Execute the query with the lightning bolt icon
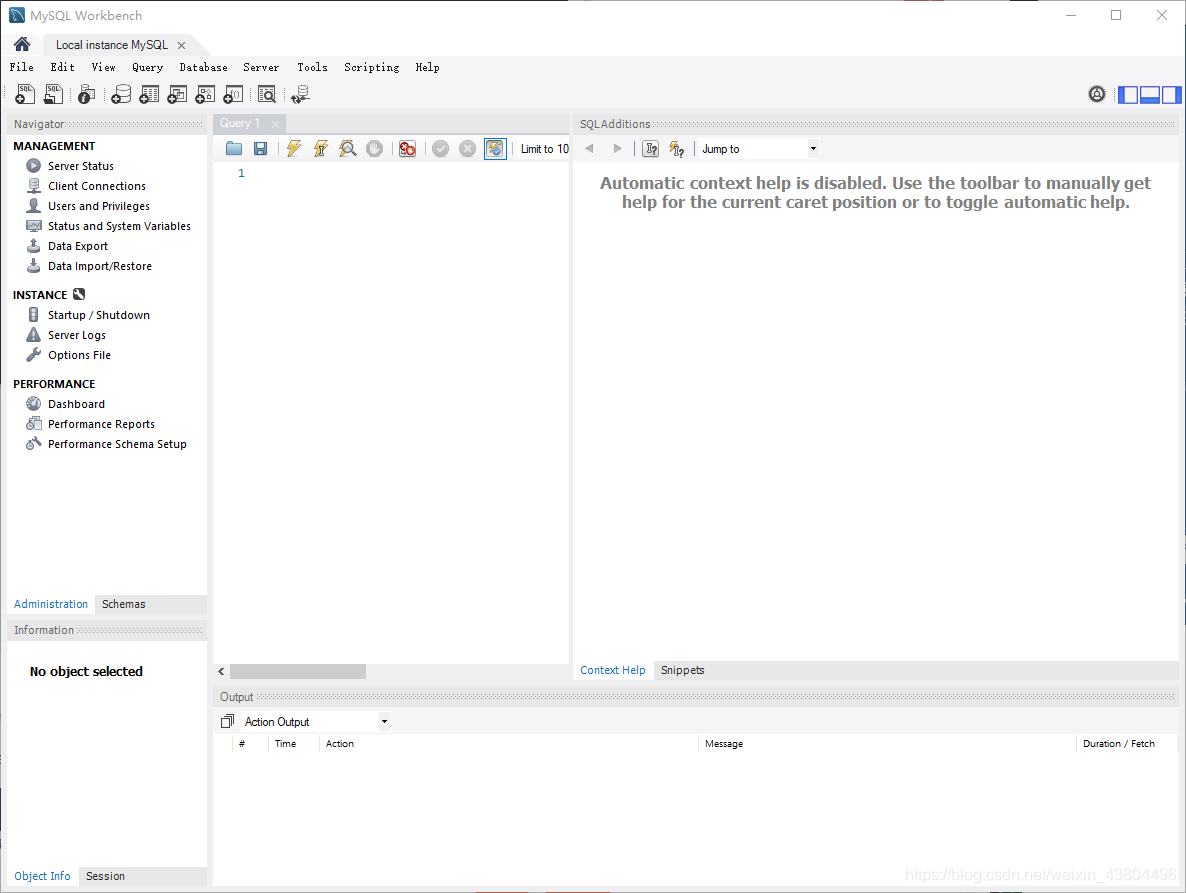The image size is (1186, 893). 293,148
